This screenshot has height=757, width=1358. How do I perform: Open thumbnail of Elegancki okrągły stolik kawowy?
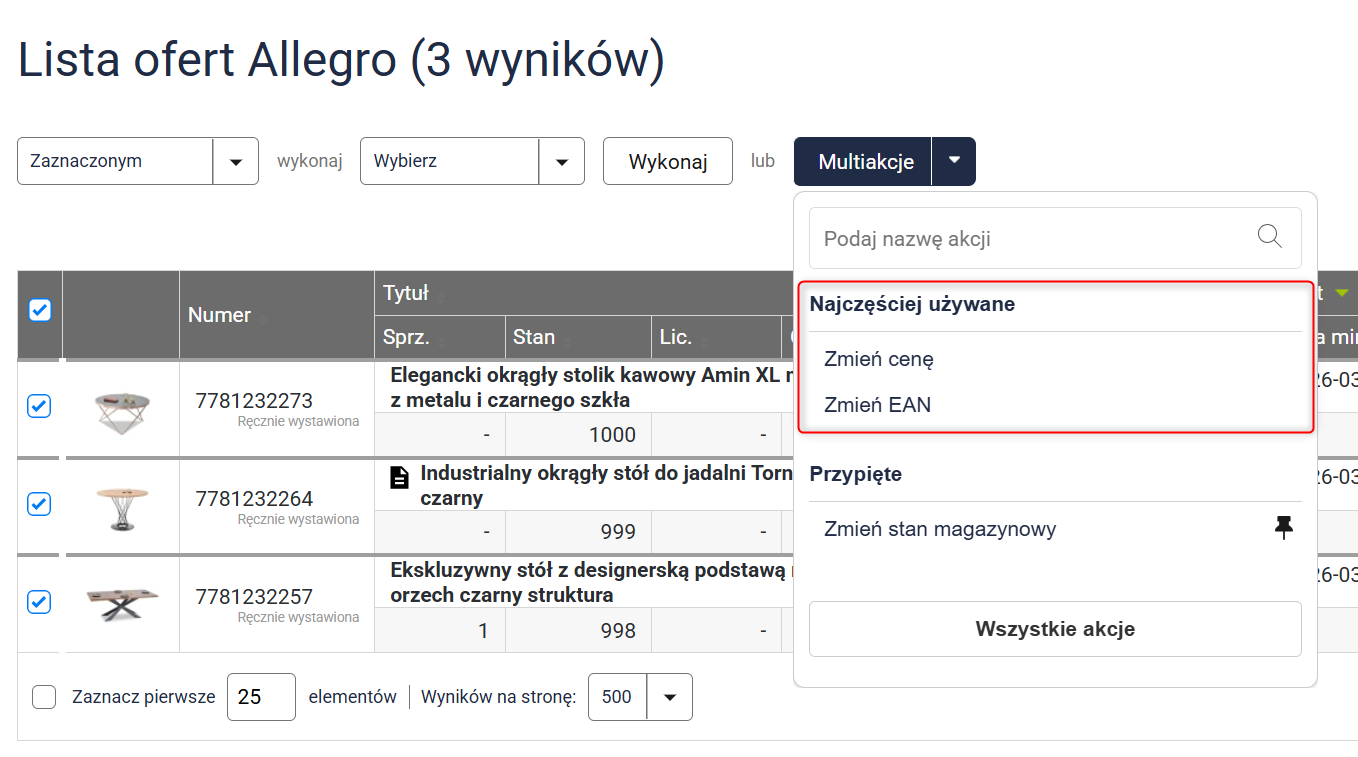[x=121, y=409]
